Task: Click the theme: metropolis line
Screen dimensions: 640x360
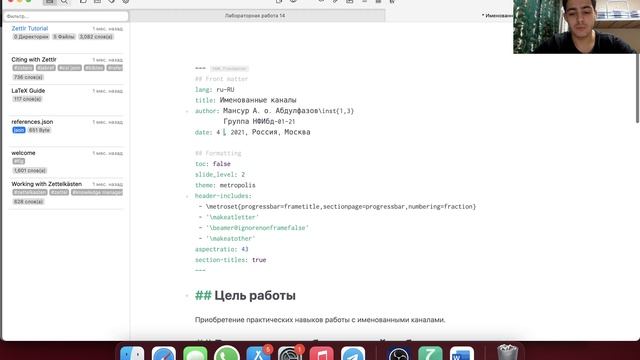Action: pyautogui.click(x=225, y=185)
